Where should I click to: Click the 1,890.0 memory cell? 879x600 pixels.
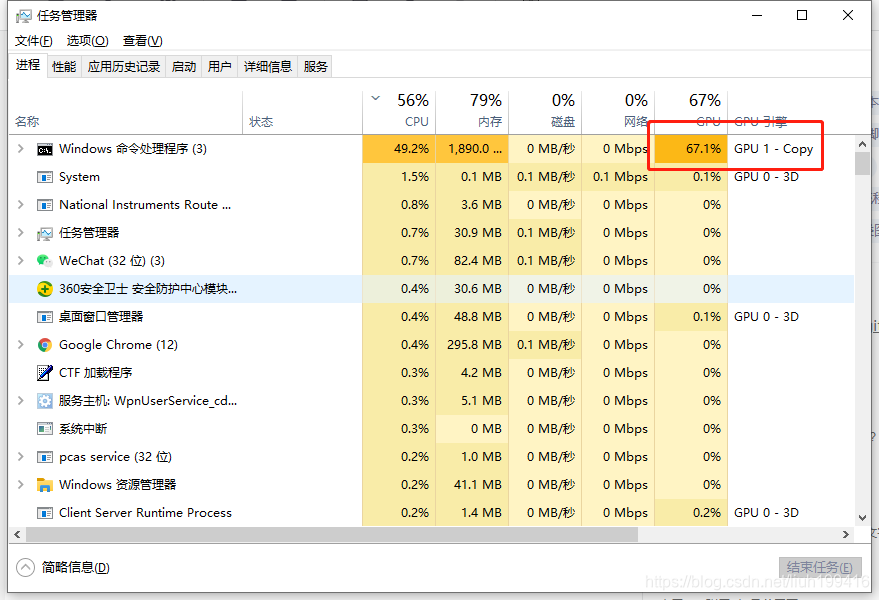point(472,149)
